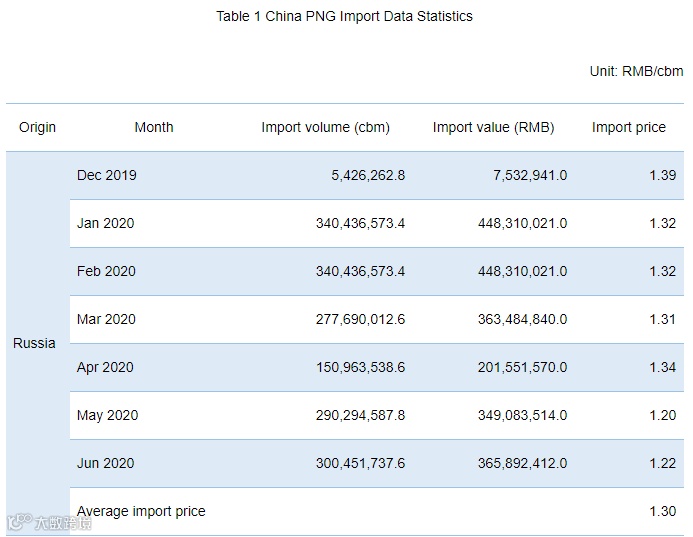Click the import value 365,892,412.0

point(522,464)
